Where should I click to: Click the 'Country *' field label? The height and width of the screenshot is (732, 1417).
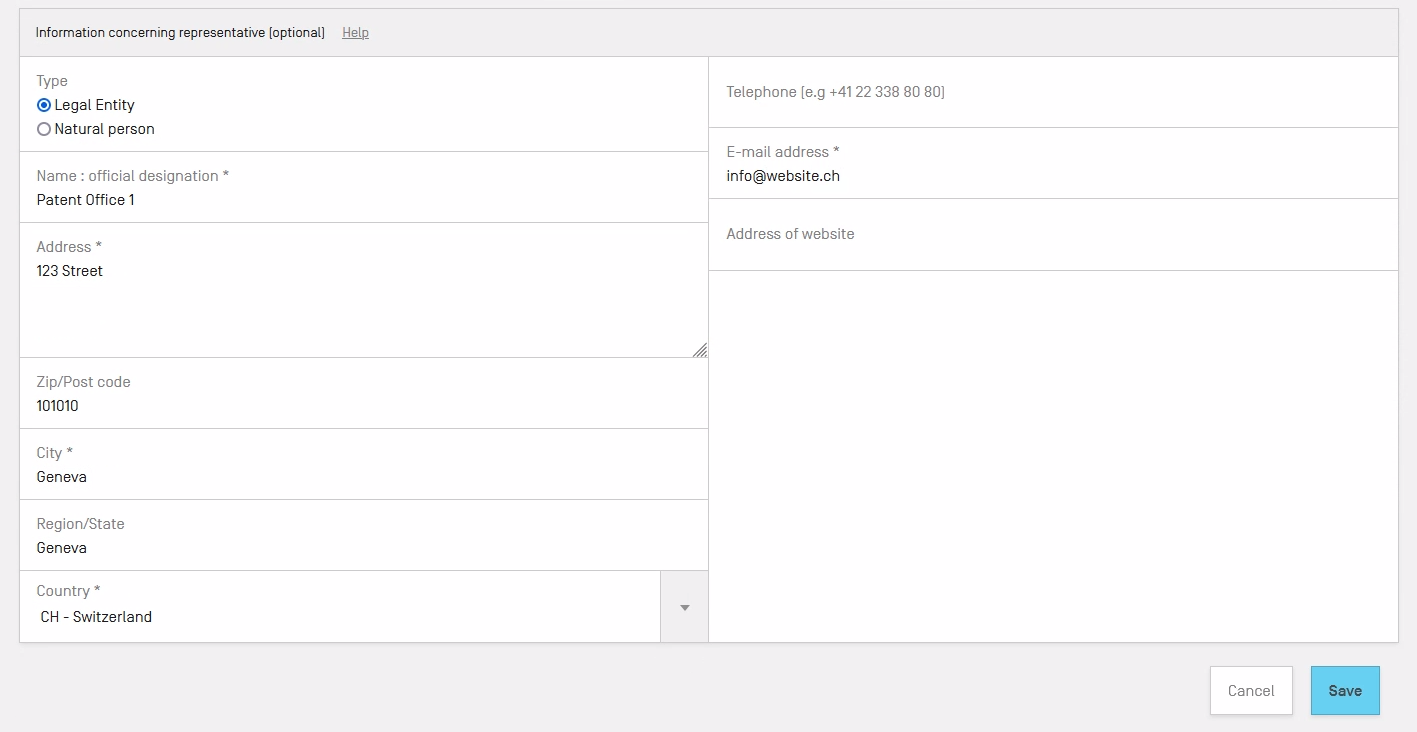coord(68,591)
